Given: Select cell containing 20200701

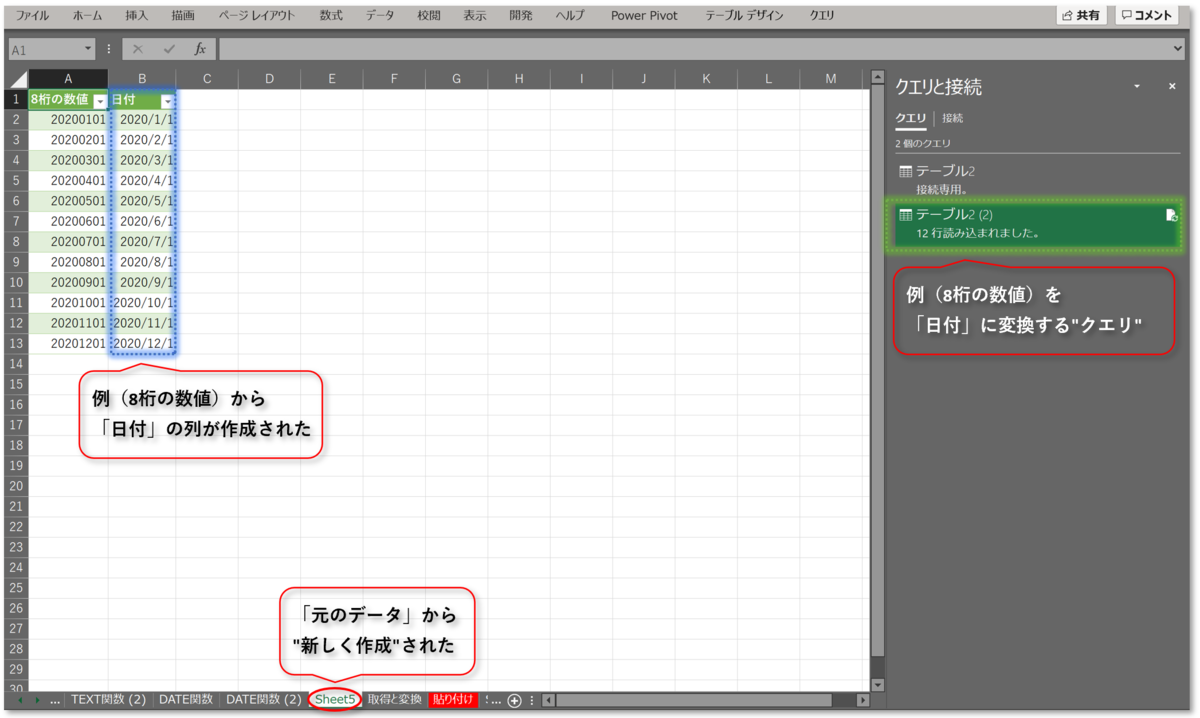Looking at the screenshot, I should tap(68, 242).
